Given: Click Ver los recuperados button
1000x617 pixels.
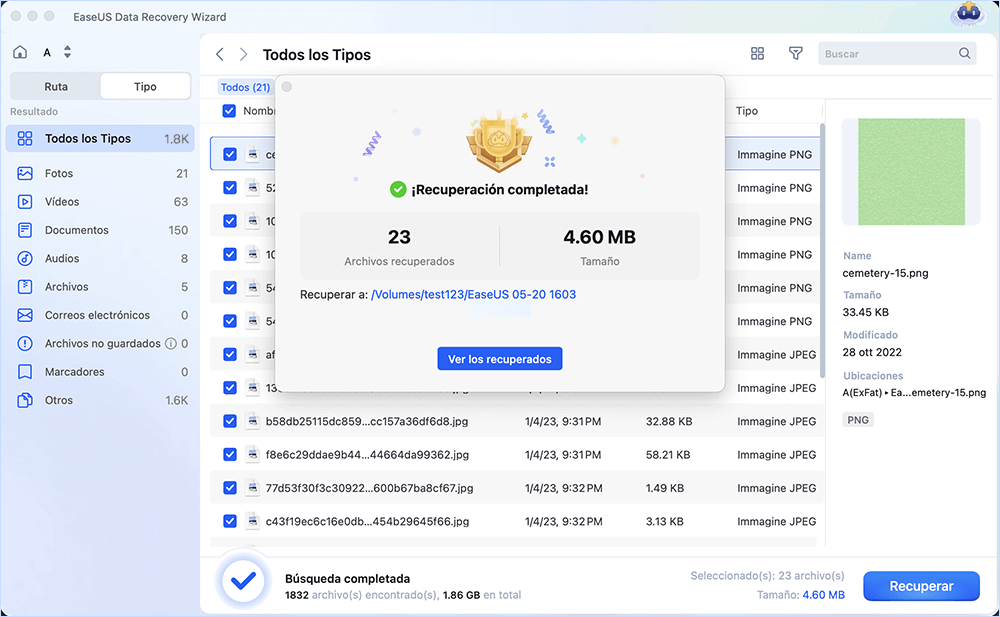Looking at the screenshot, I should tap(499, 359).
